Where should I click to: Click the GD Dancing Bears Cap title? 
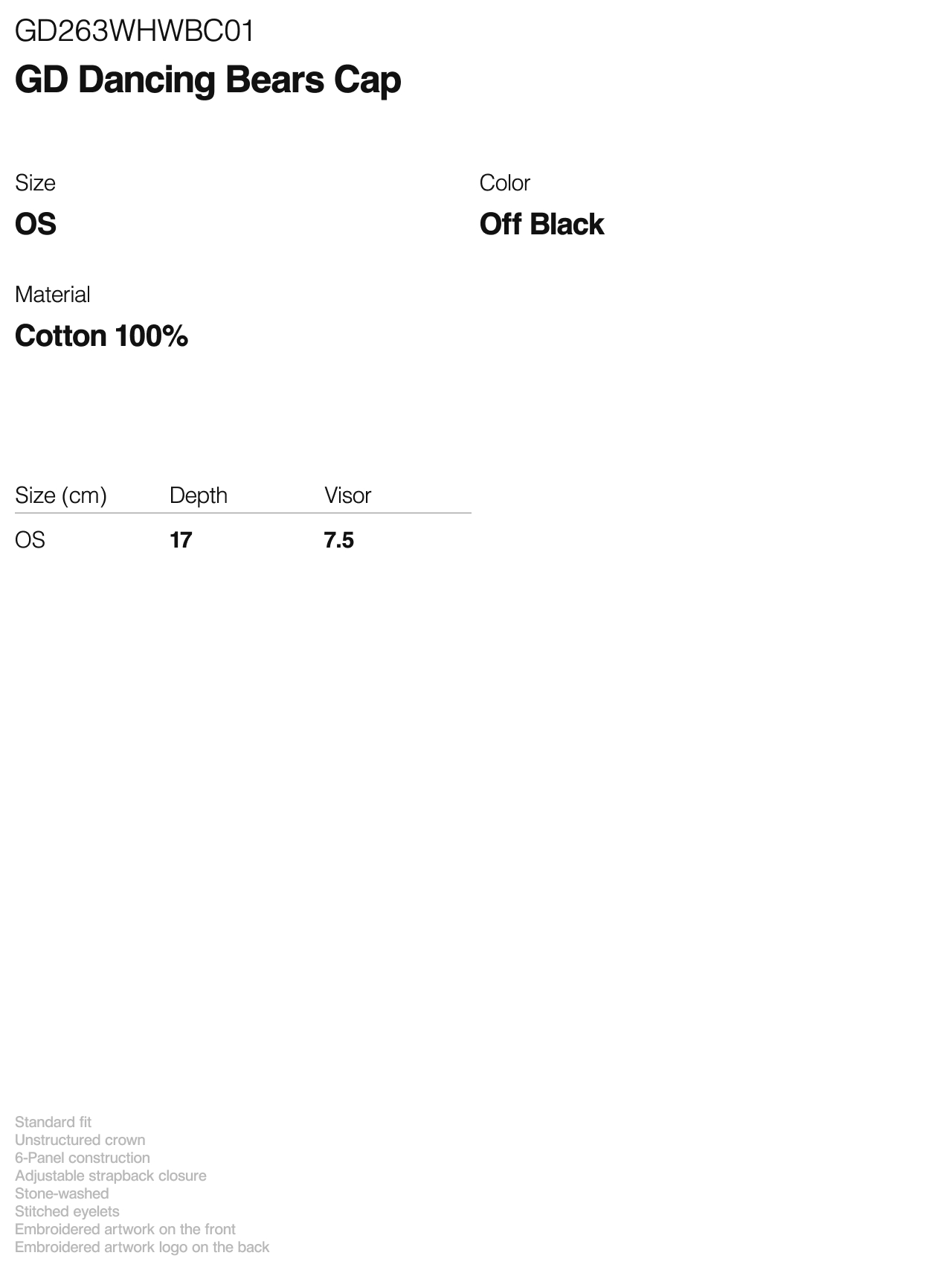pos(208,80)
